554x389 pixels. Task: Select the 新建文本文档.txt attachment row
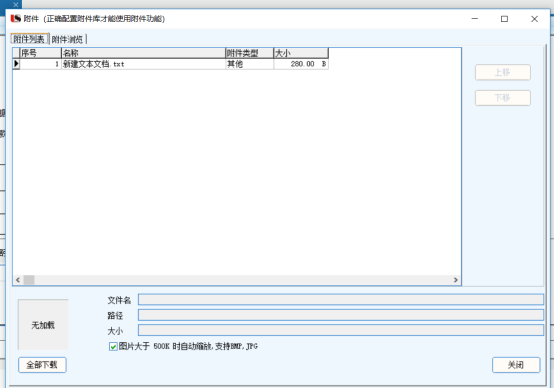pos(170,64)
